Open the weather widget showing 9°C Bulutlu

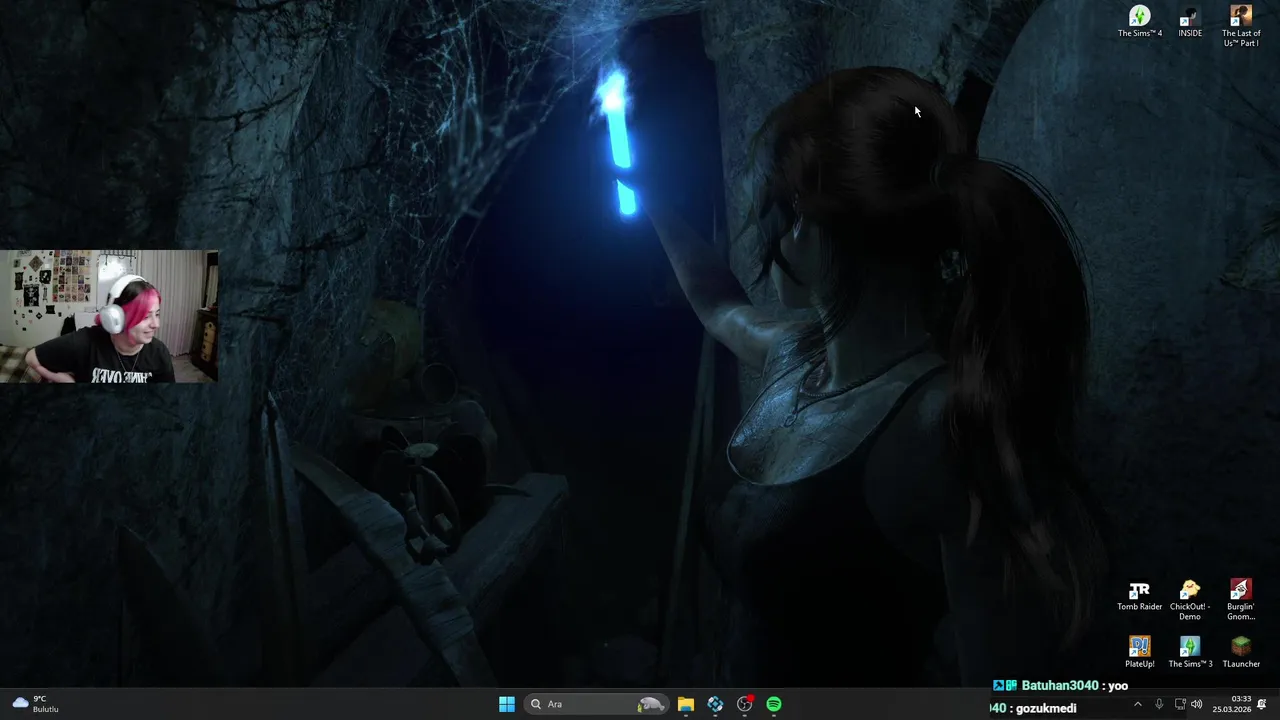(36, 704)
